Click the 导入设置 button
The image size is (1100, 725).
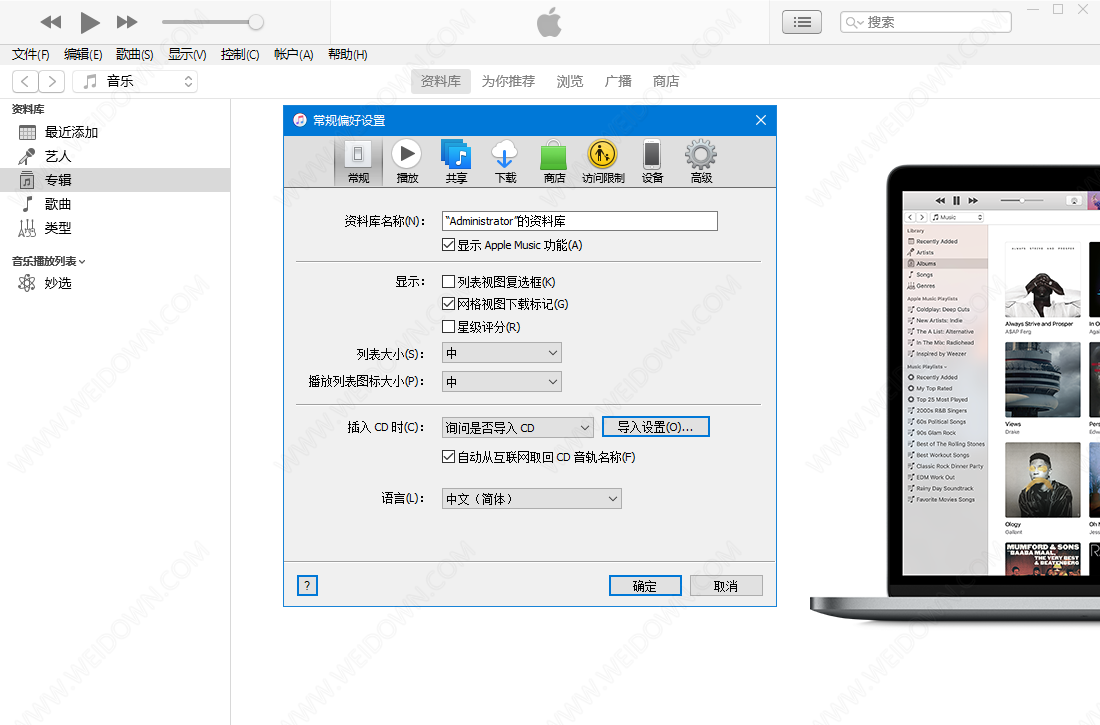[x=656, y=427]
